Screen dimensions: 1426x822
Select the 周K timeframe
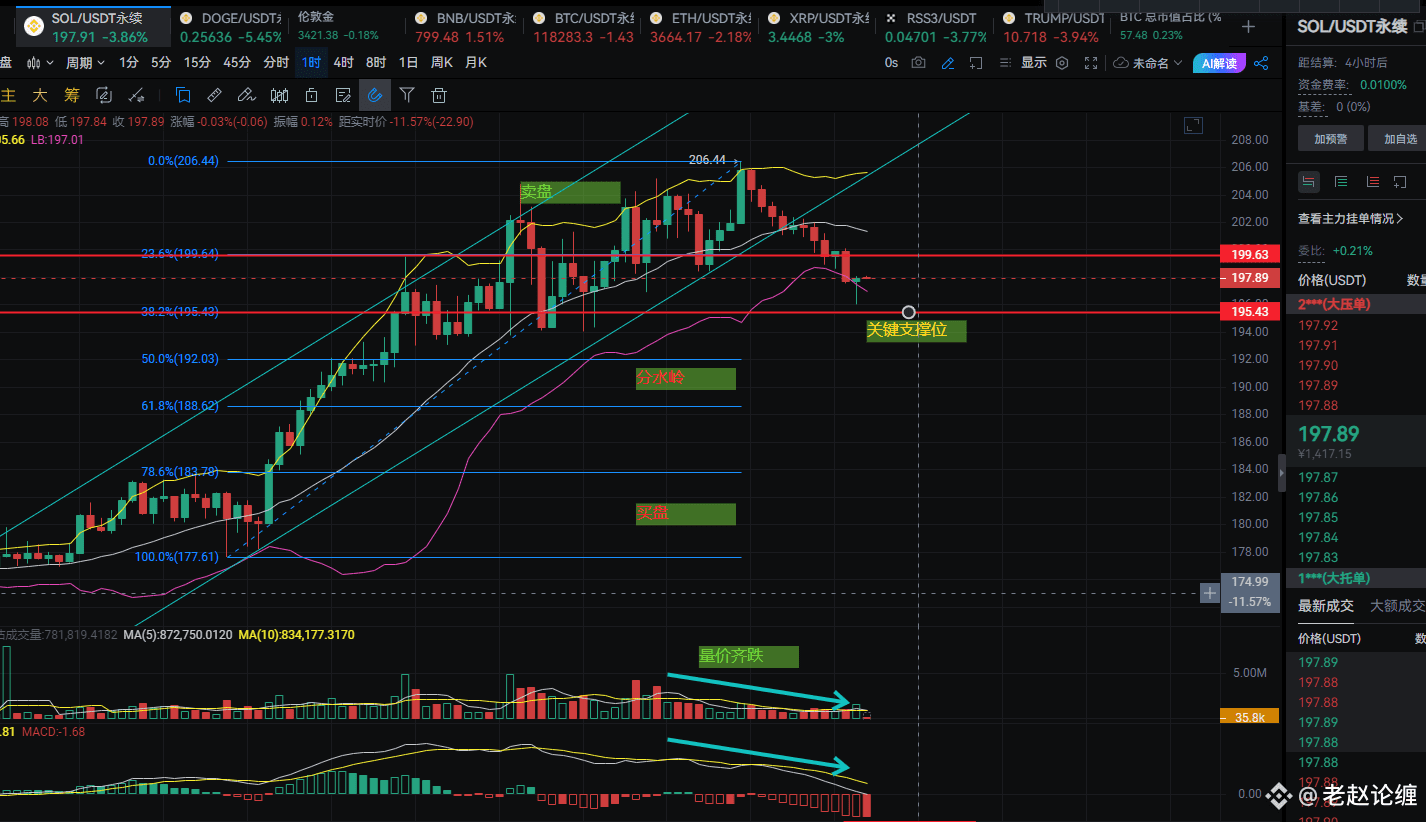[x=442, y=63]
